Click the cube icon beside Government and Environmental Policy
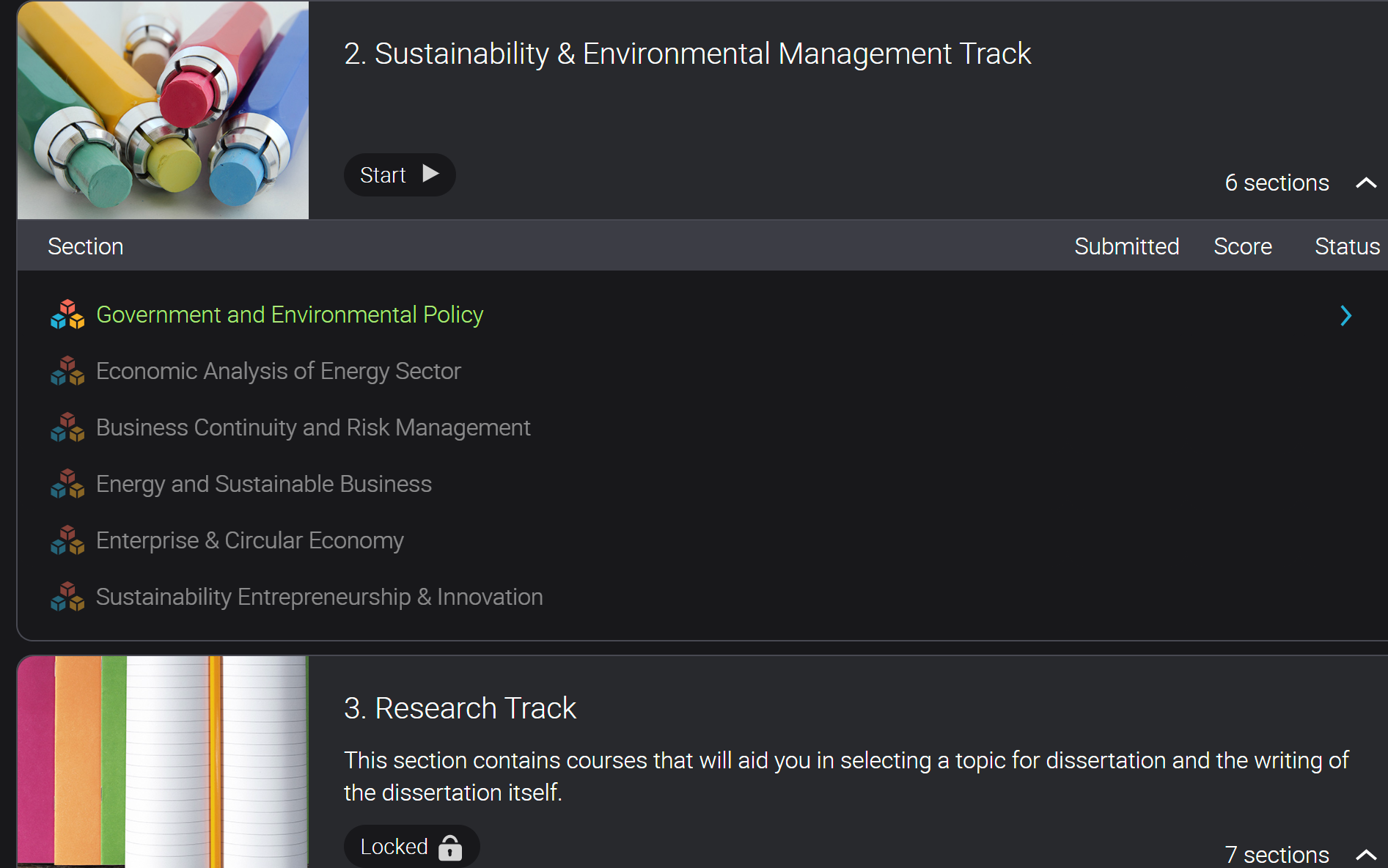 point(67,315)
